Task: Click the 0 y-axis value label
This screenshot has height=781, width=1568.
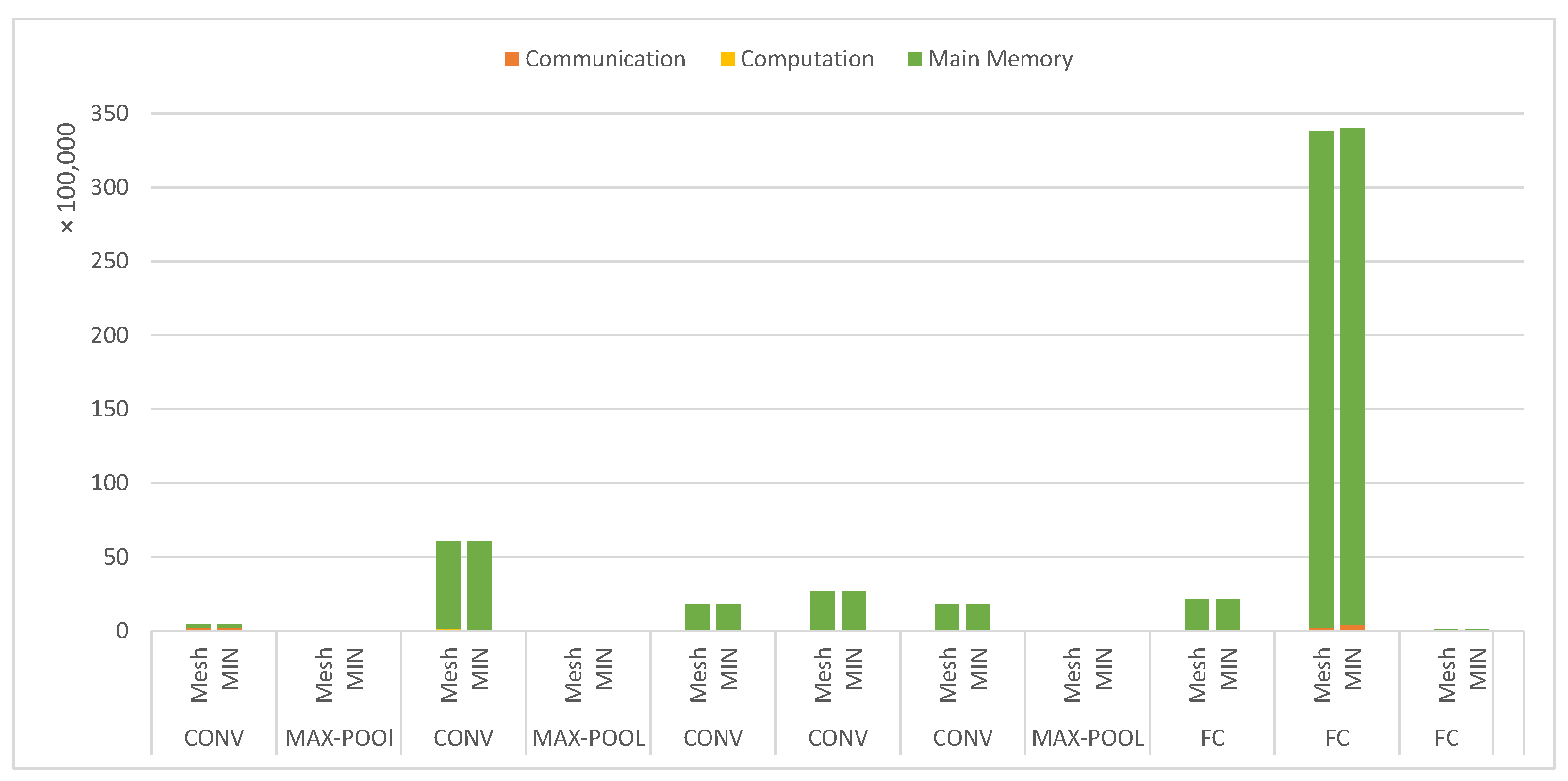Action: pyautogui.click(x=122, y=631)
